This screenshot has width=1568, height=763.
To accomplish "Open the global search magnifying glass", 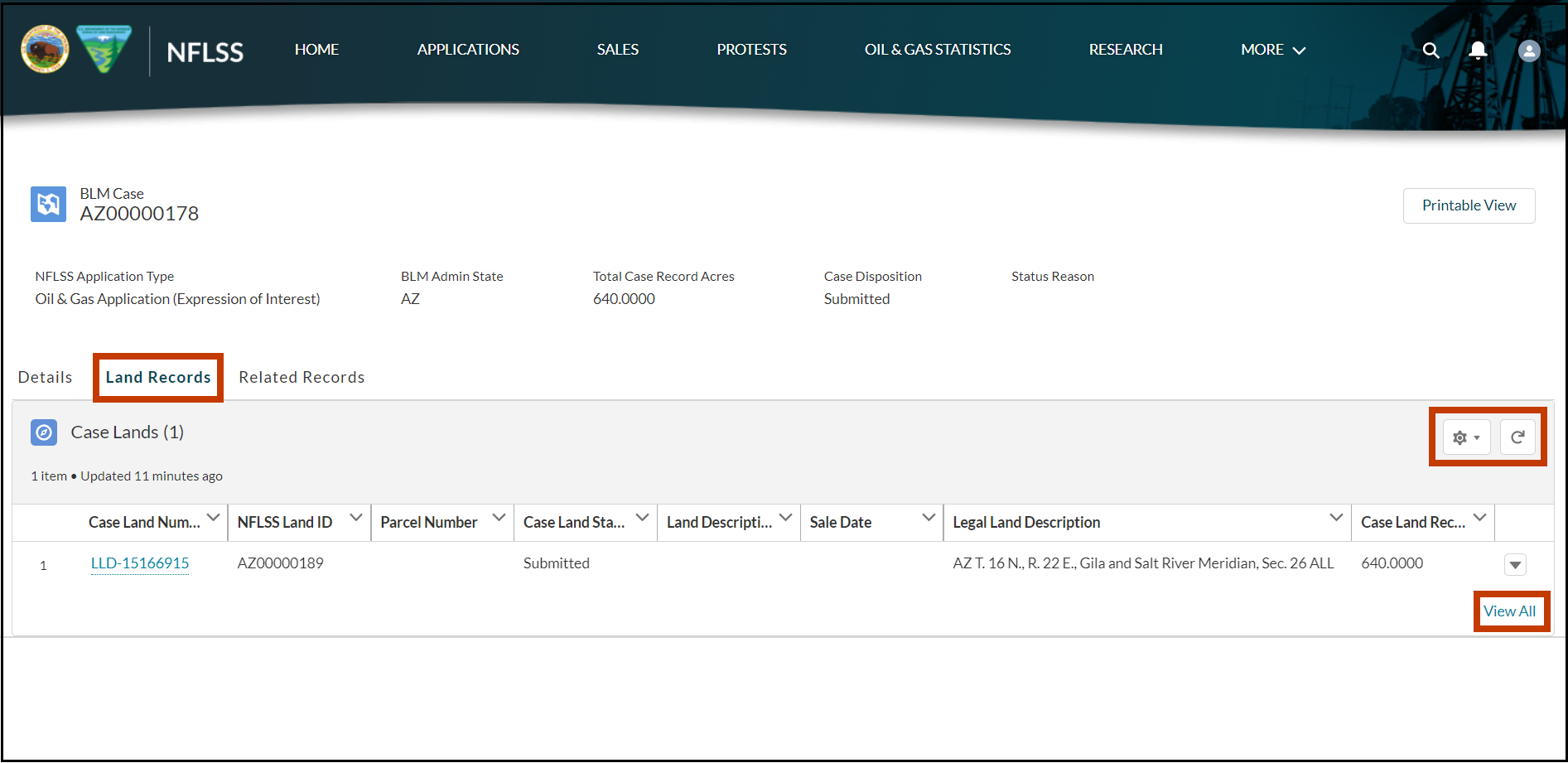I will (1430, 50).
